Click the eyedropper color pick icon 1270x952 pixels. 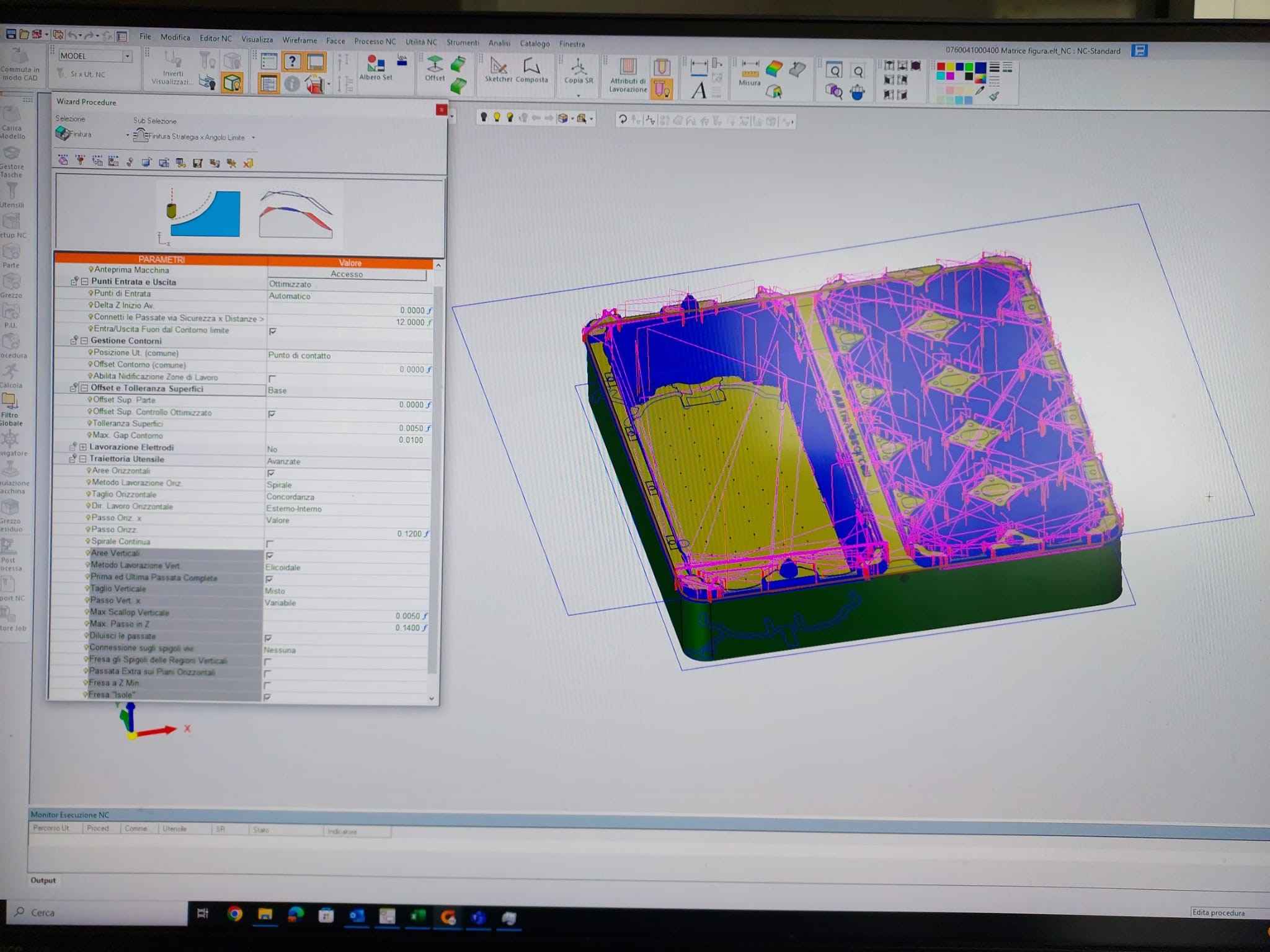click(x=980, y=90)
